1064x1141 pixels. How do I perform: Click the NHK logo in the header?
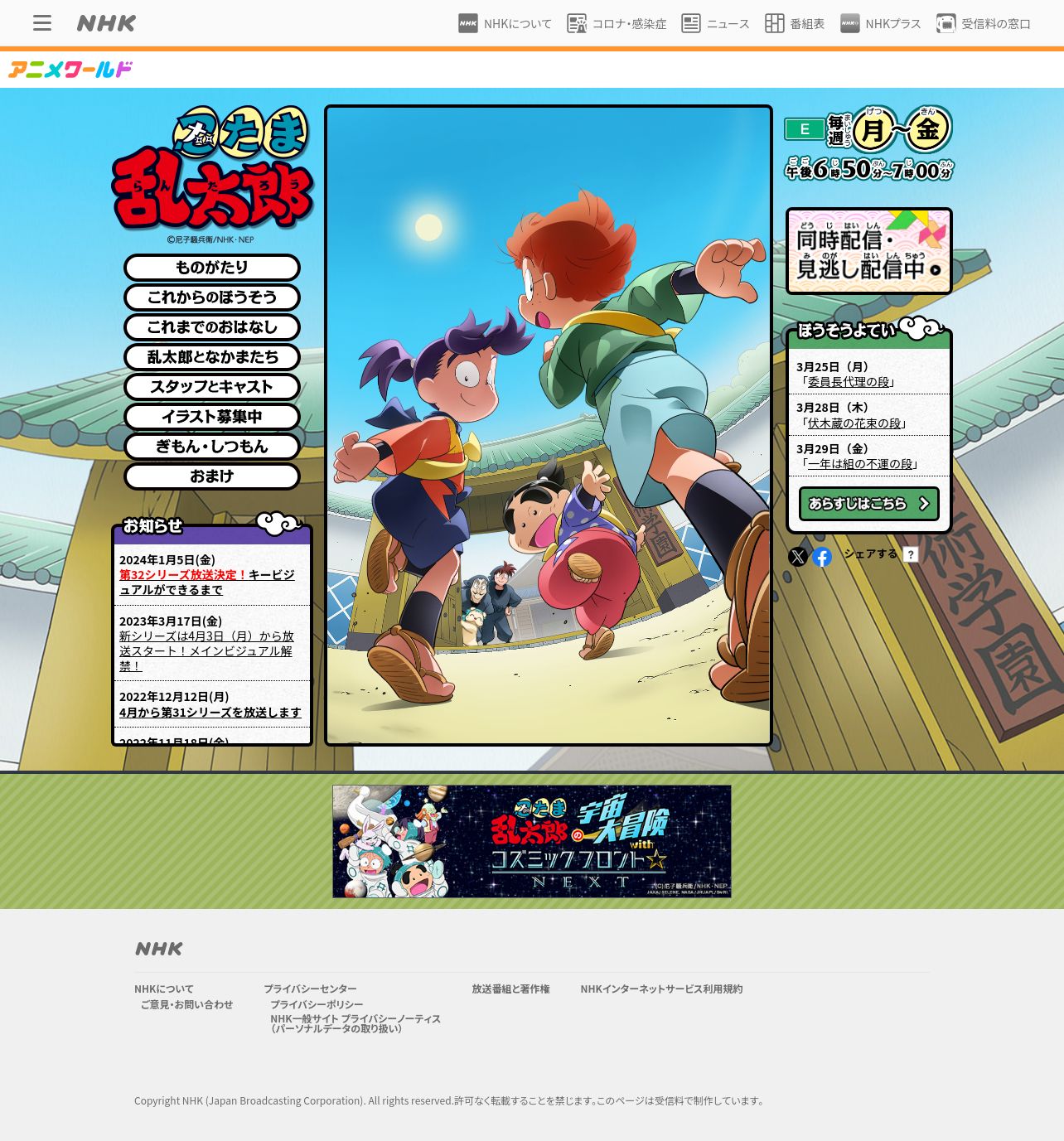tap(106, 23)
